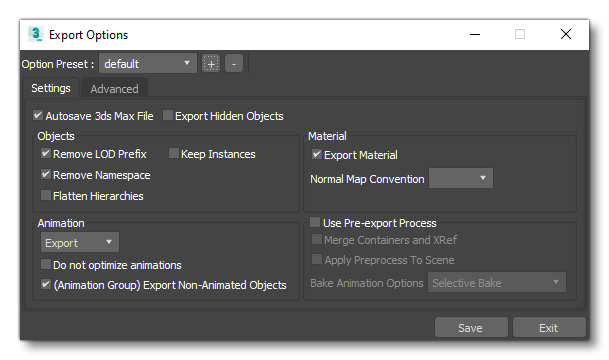609x360 pixels.
Task: Enable Keep Instances checkbox
Action: point(174,153)
